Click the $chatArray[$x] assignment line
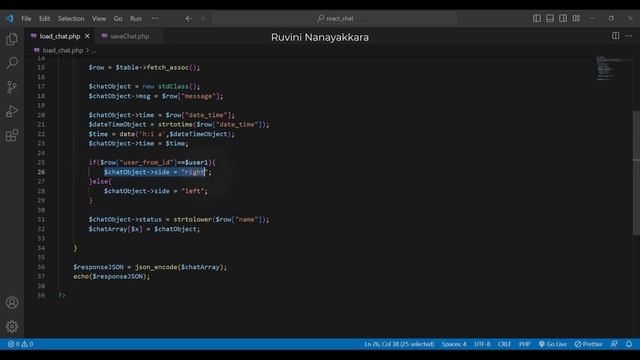 [x=144, y=229]
